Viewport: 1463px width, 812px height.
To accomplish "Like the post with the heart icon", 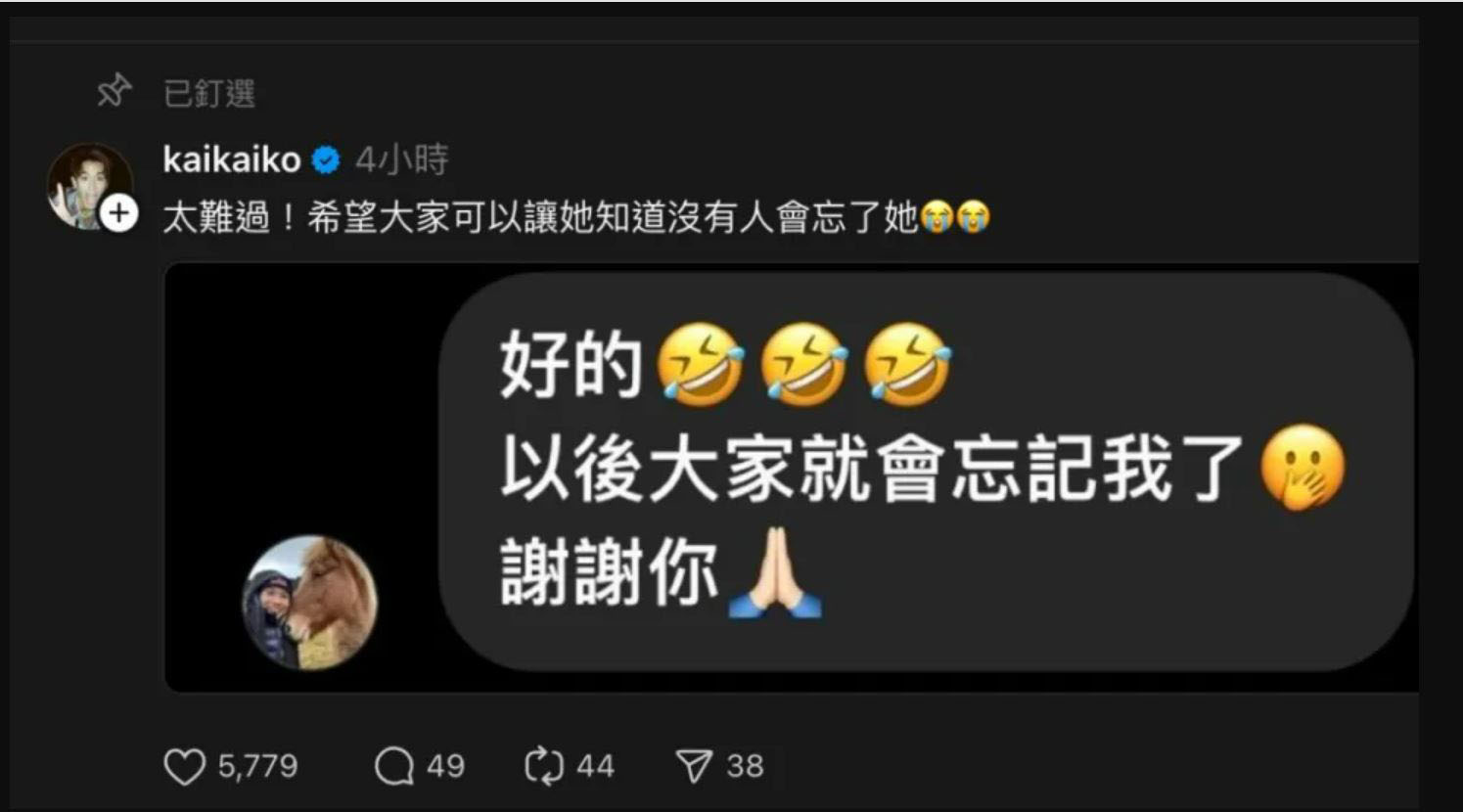I will click(x=184, y=767).
